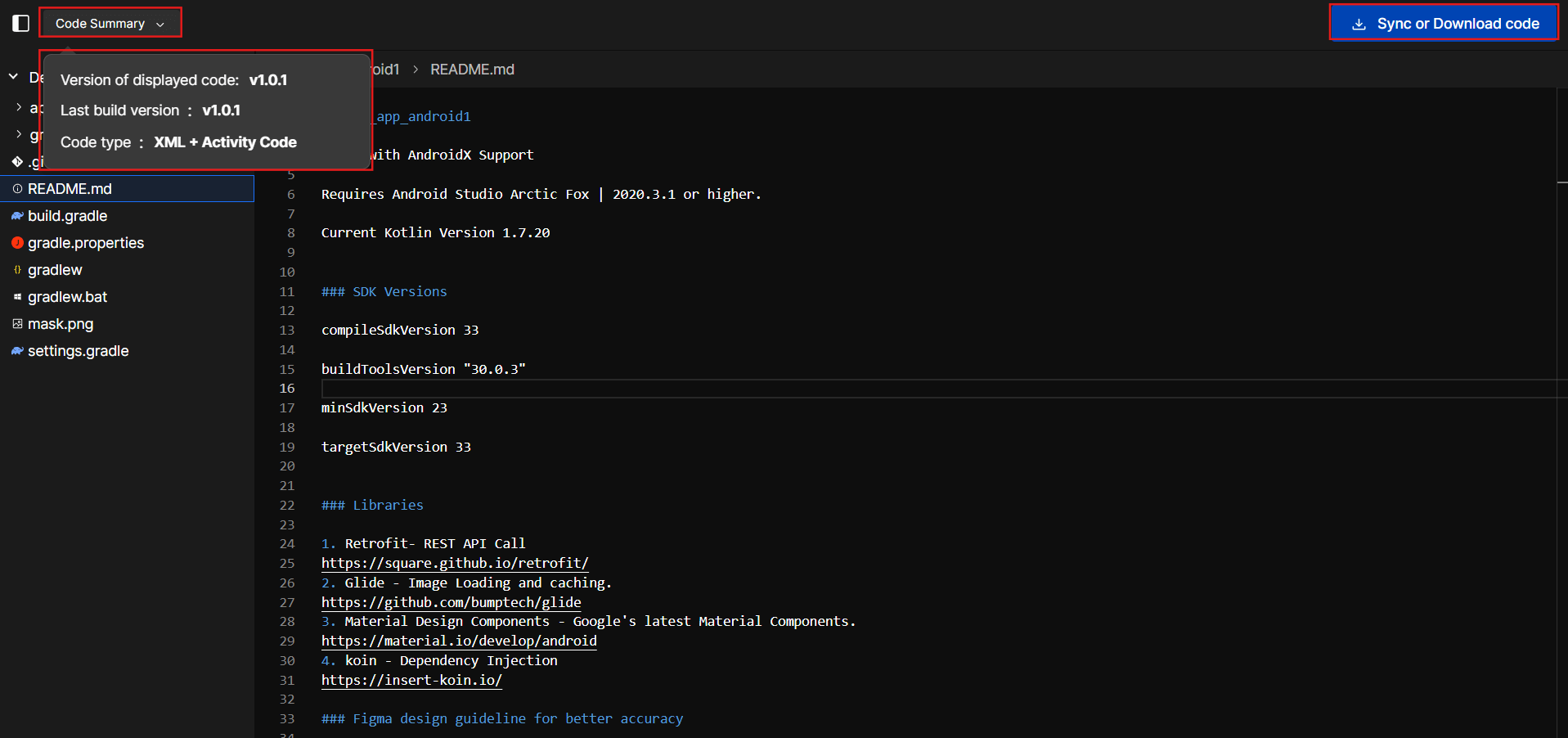The width and height of the screenshot is (1568, 738).
Task: Collapse the root project folder chevron
Action: (x=13, y=77)
